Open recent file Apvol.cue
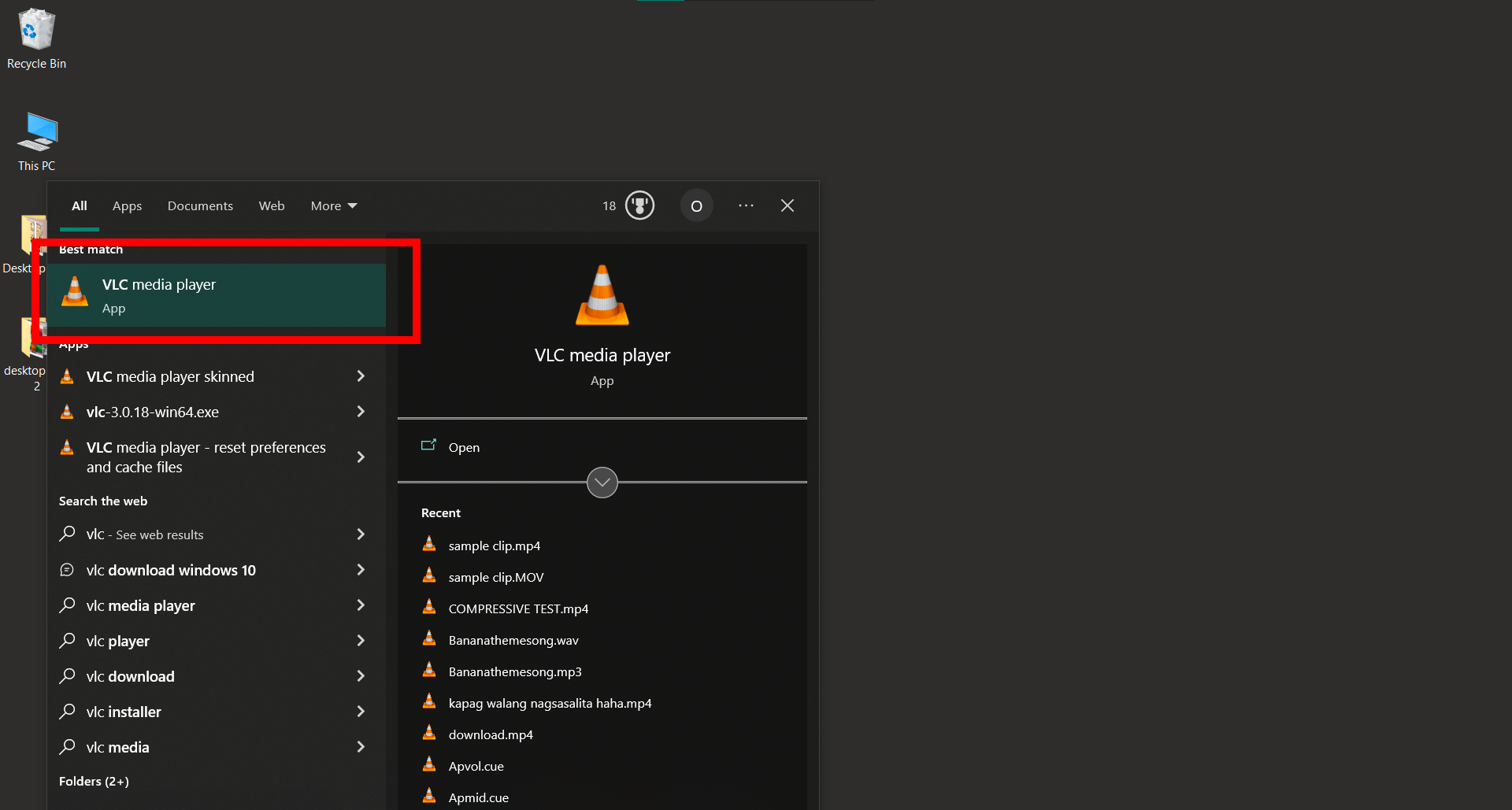Screen dimensions: 1512x810 pos(476,765)
